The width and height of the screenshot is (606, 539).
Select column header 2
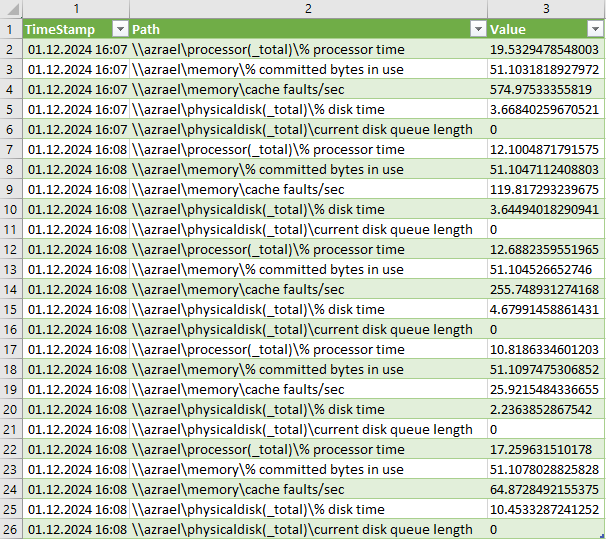pyautogui.click(x=308, y=9)
